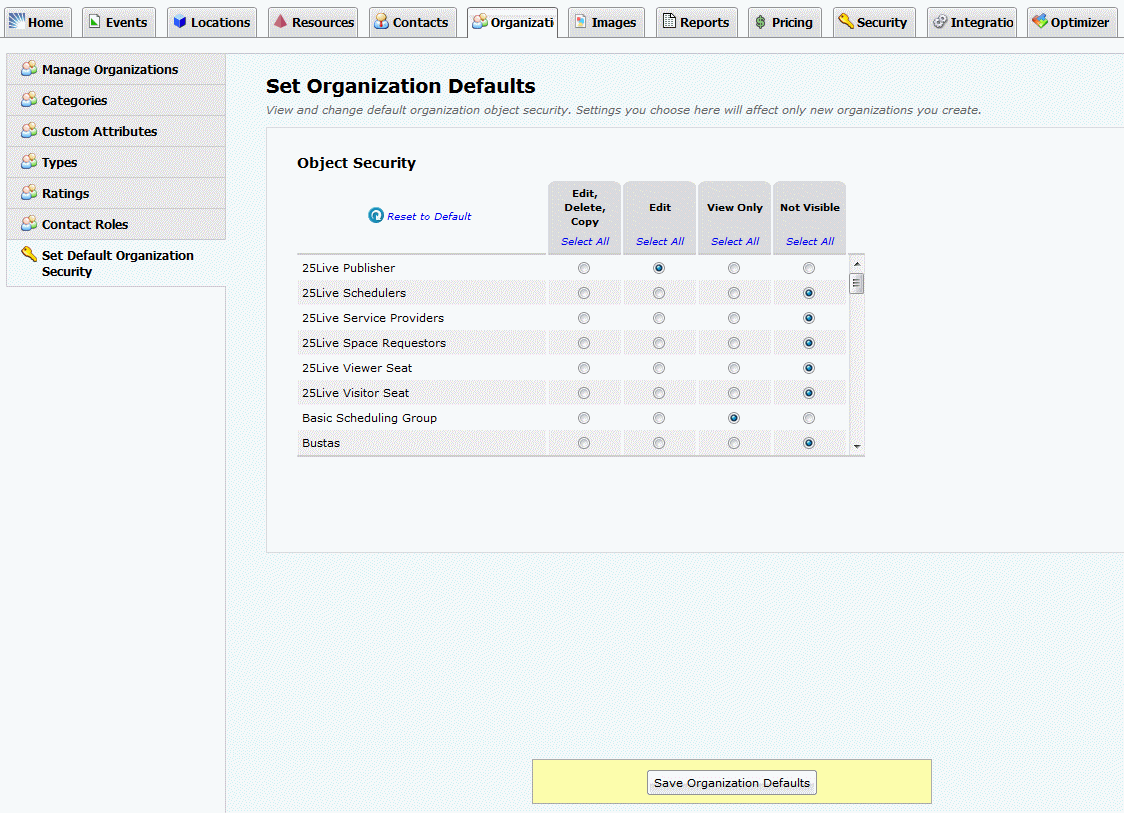Viewport: 1124px width, 813px height.
Task: Select All under Edit, Delete, Copy
Action: [585, 242]
